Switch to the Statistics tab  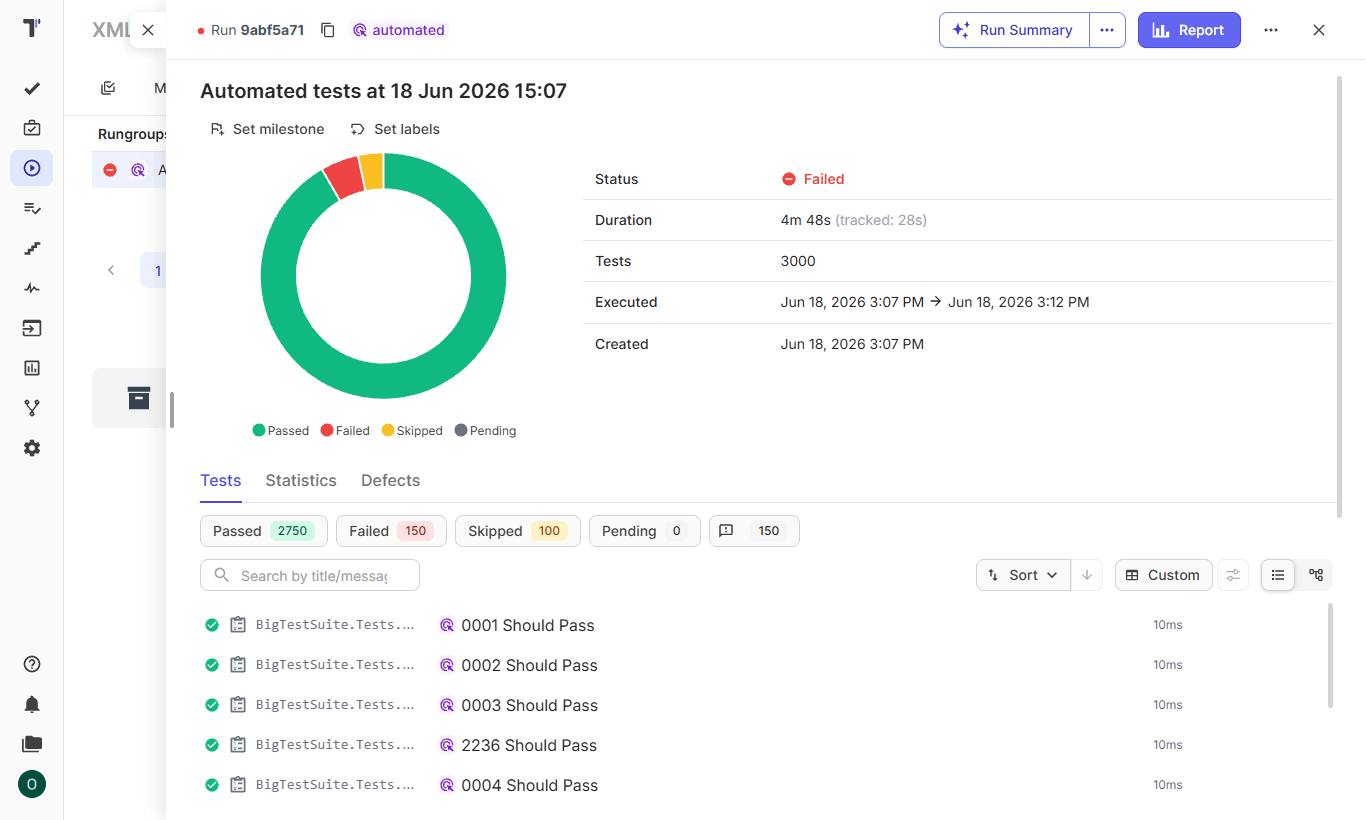[x=301, y=480]
